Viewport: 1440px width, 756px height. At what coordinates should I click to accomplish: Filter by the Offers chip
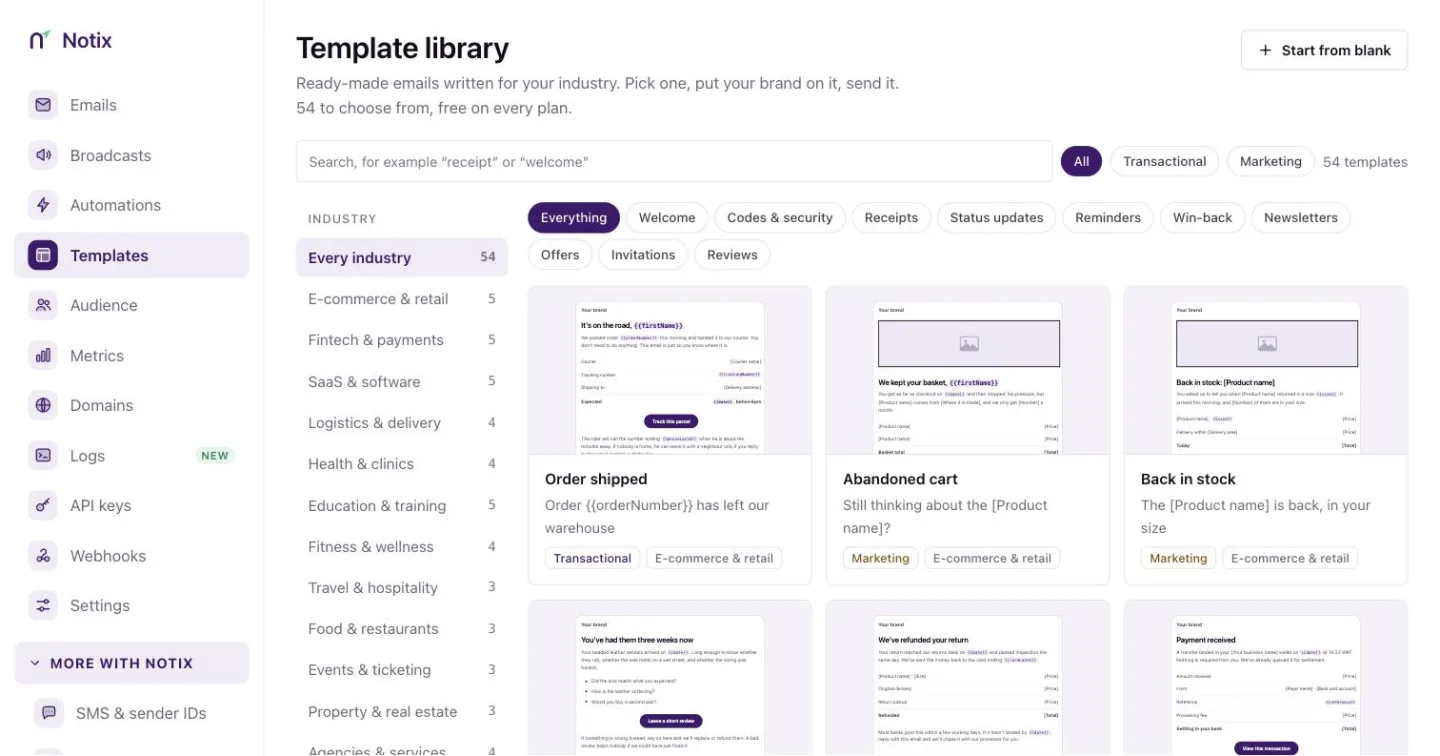point(560,254)
